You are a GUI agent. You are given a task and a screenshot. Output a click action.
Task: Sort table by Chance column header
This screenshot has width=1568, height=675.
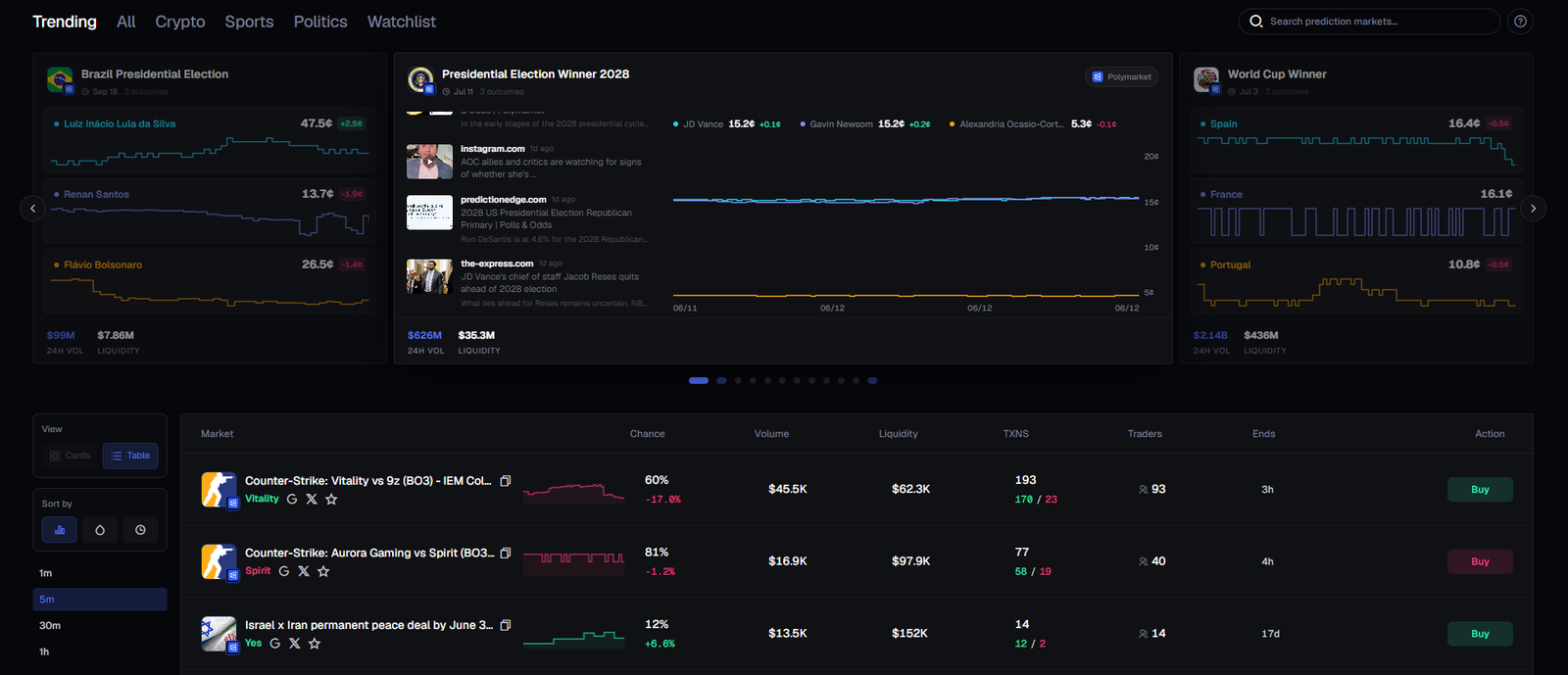pos(647,434)
